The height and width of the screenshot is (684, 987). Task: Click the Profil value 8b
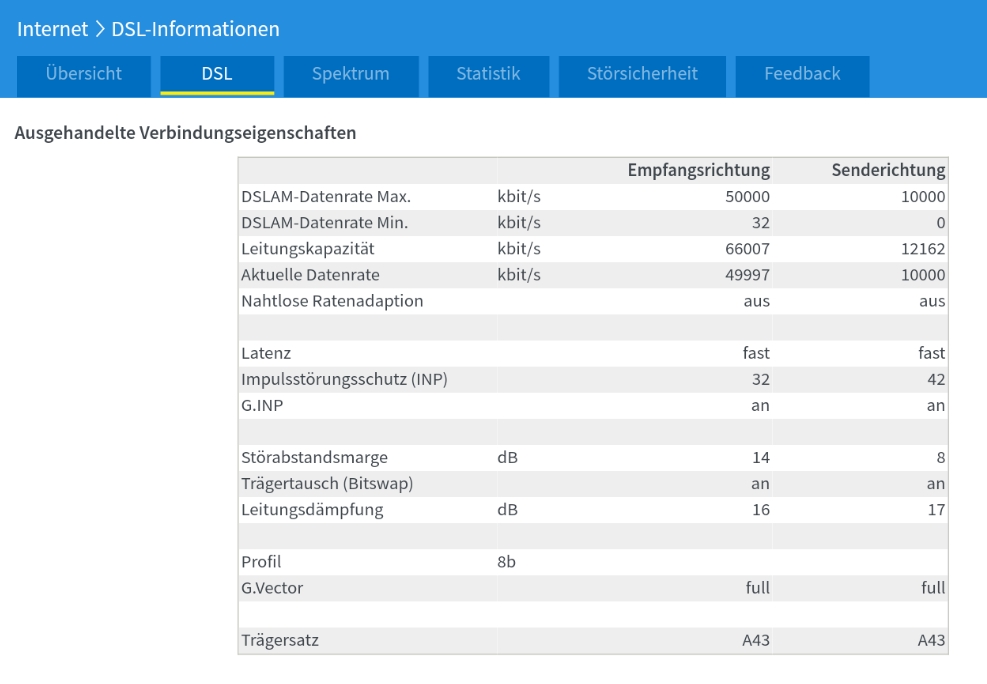506,561
